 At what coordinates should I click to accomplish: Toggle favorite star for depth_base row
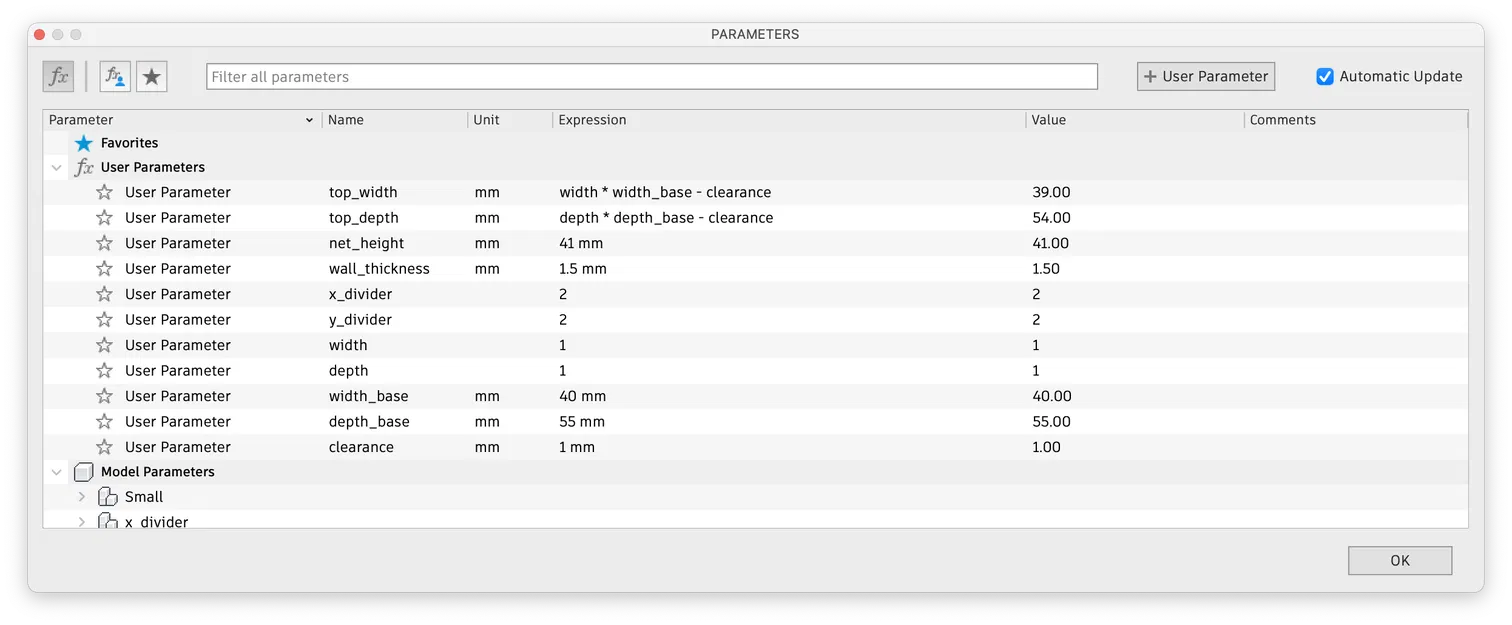pos(104,422)
